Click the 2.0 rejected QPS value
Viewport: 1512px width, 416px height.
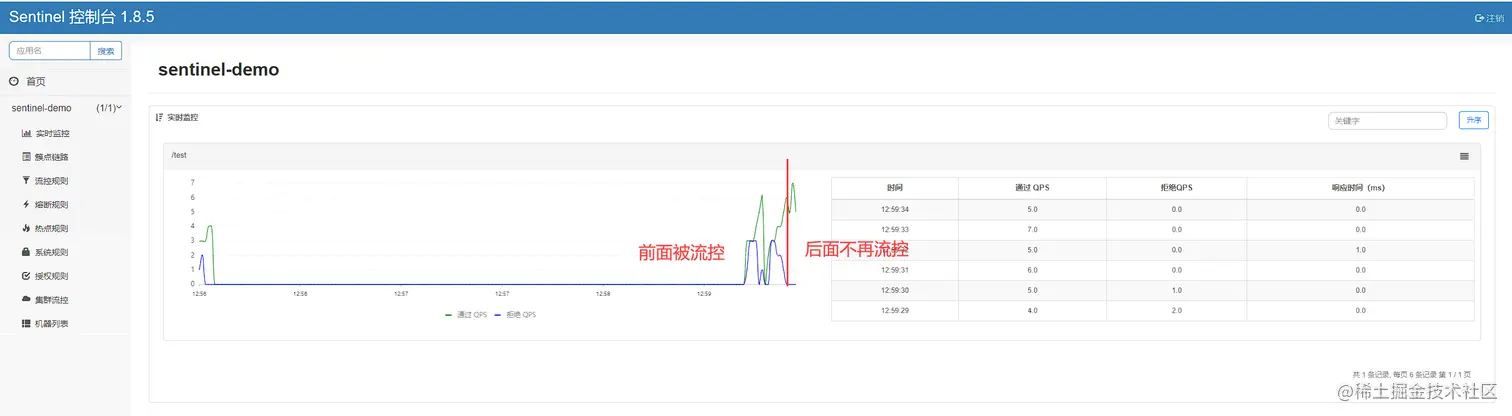click(1176, 310)
